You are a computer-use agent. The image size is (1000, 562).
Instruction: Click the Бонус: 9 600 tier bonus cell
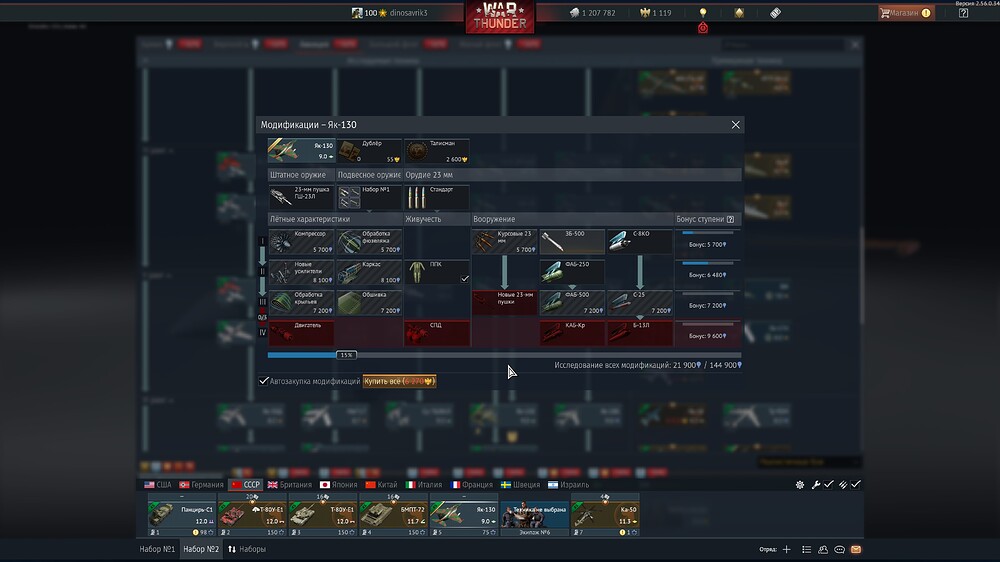[708, 334]
